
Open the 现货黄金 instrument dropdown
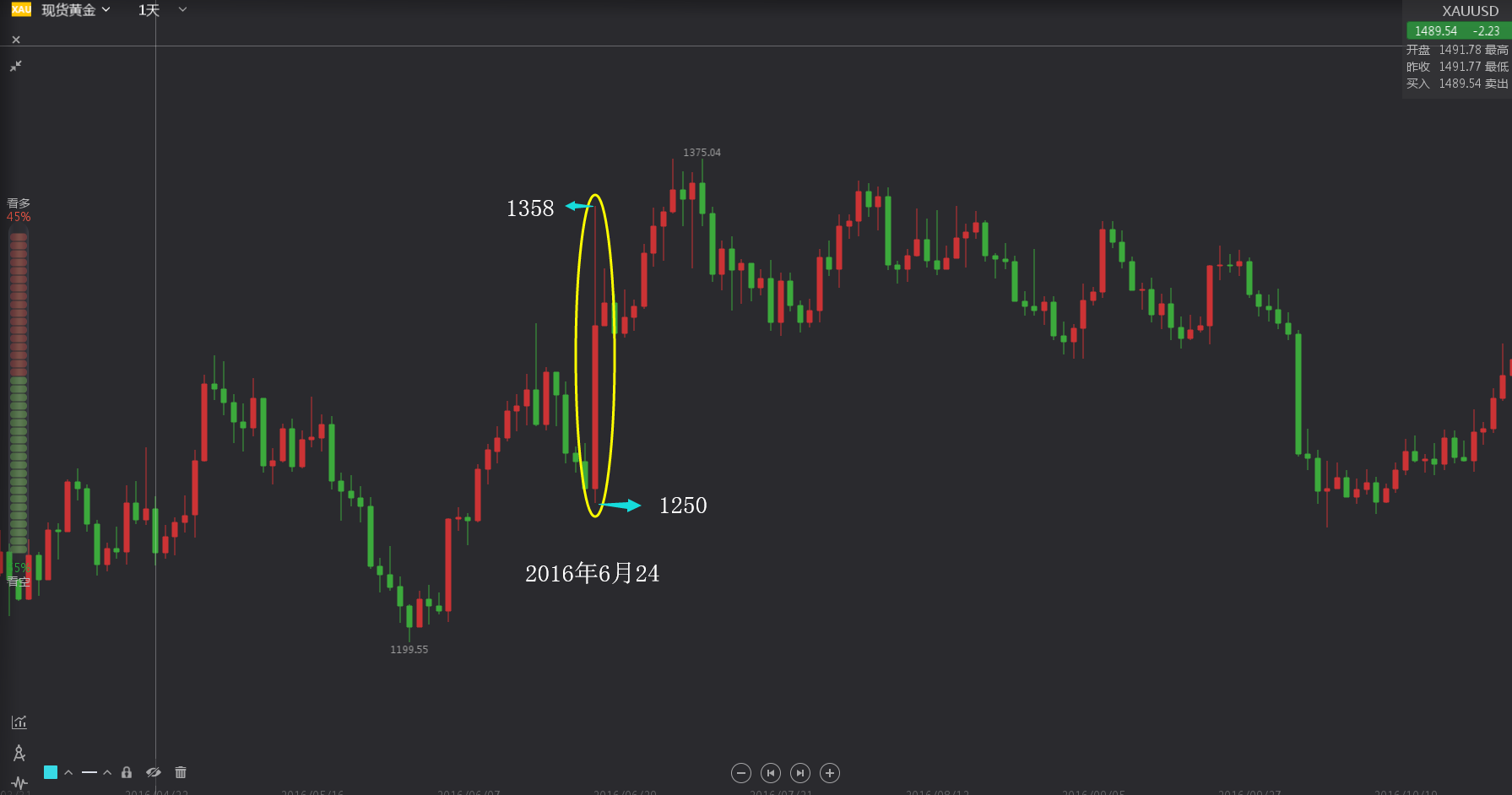(x=76, y=10)
